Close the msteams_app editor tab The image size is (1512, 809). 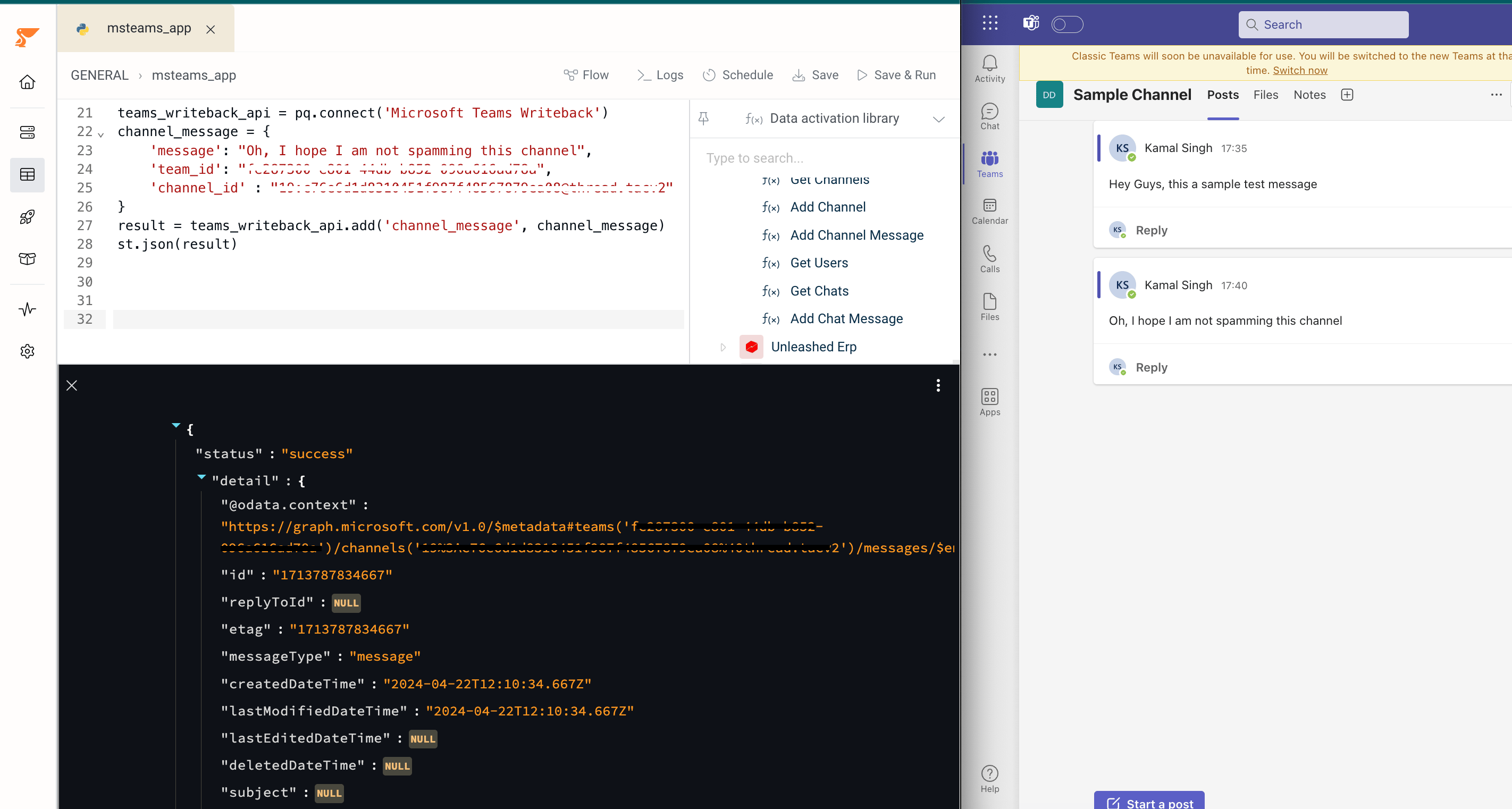pyautogui.click(x=211, y=29)
